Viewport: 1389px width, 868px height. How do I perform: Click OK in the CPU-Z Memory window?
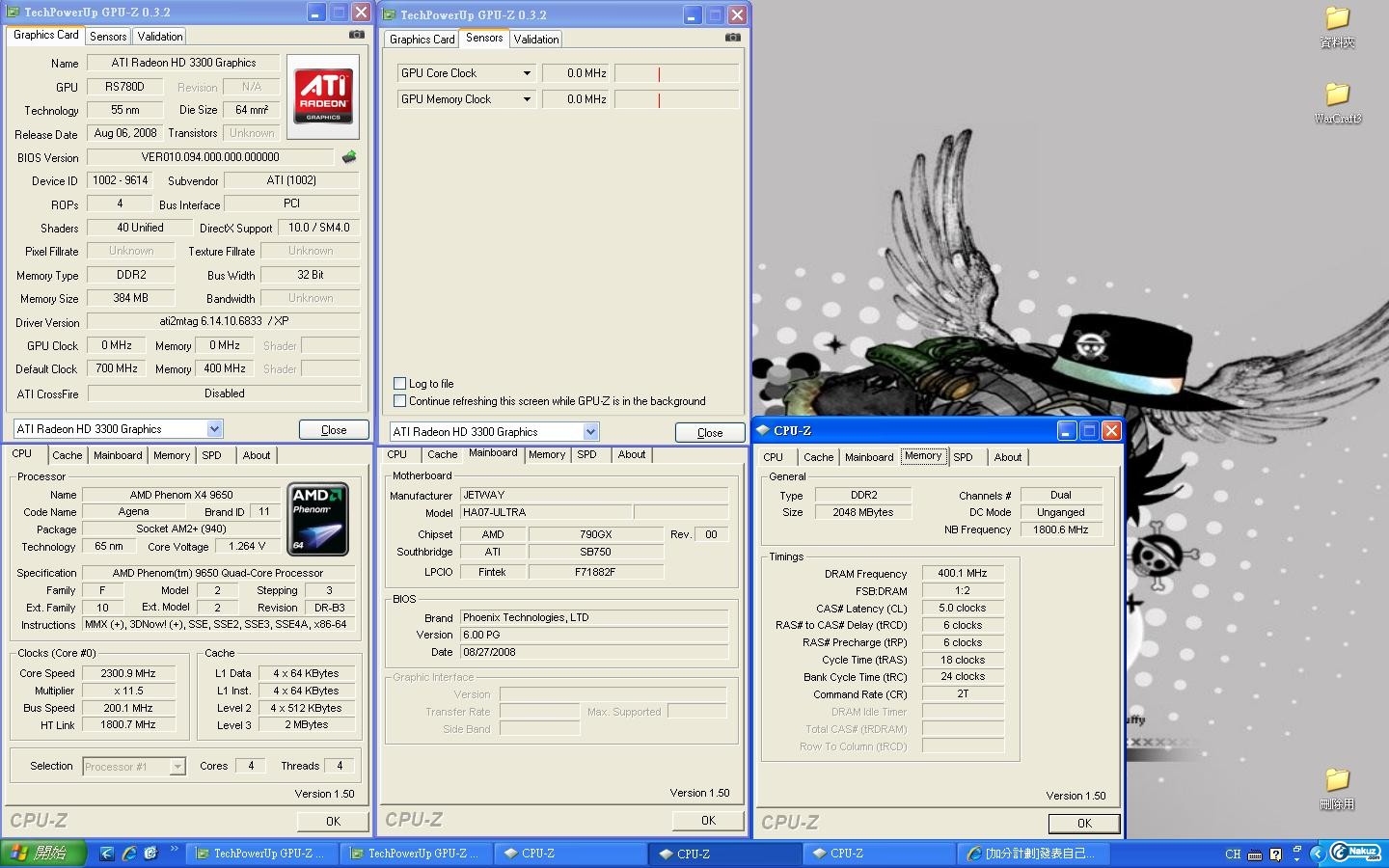pos(1083,824)
